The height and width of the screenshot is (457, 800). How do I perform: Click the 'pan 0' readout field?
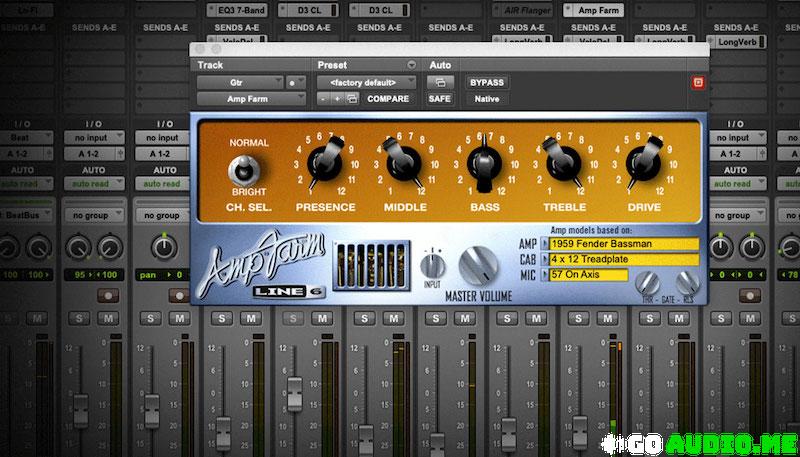tap(164, 275)
